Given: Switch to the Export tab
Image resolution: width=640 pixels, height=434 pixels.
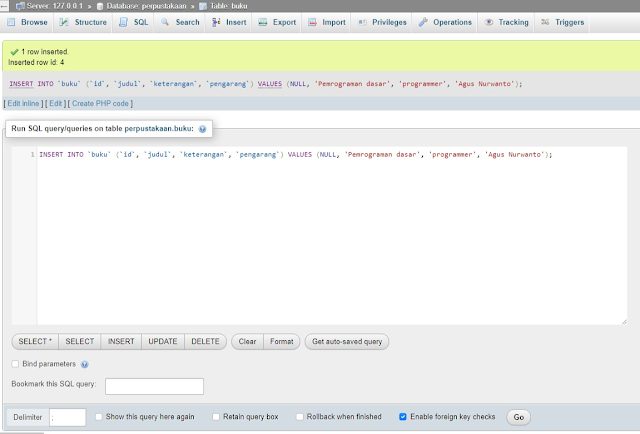Looking at the screenshot, I should [x=277, y=22].
